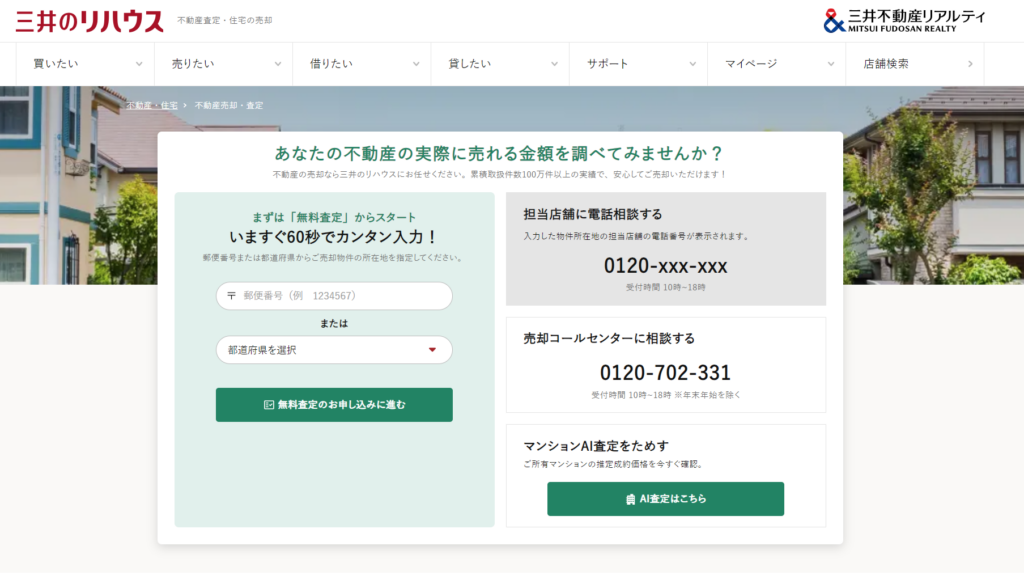
Task: Click the form icon on 無料査定 button
Action: point(268,405)
